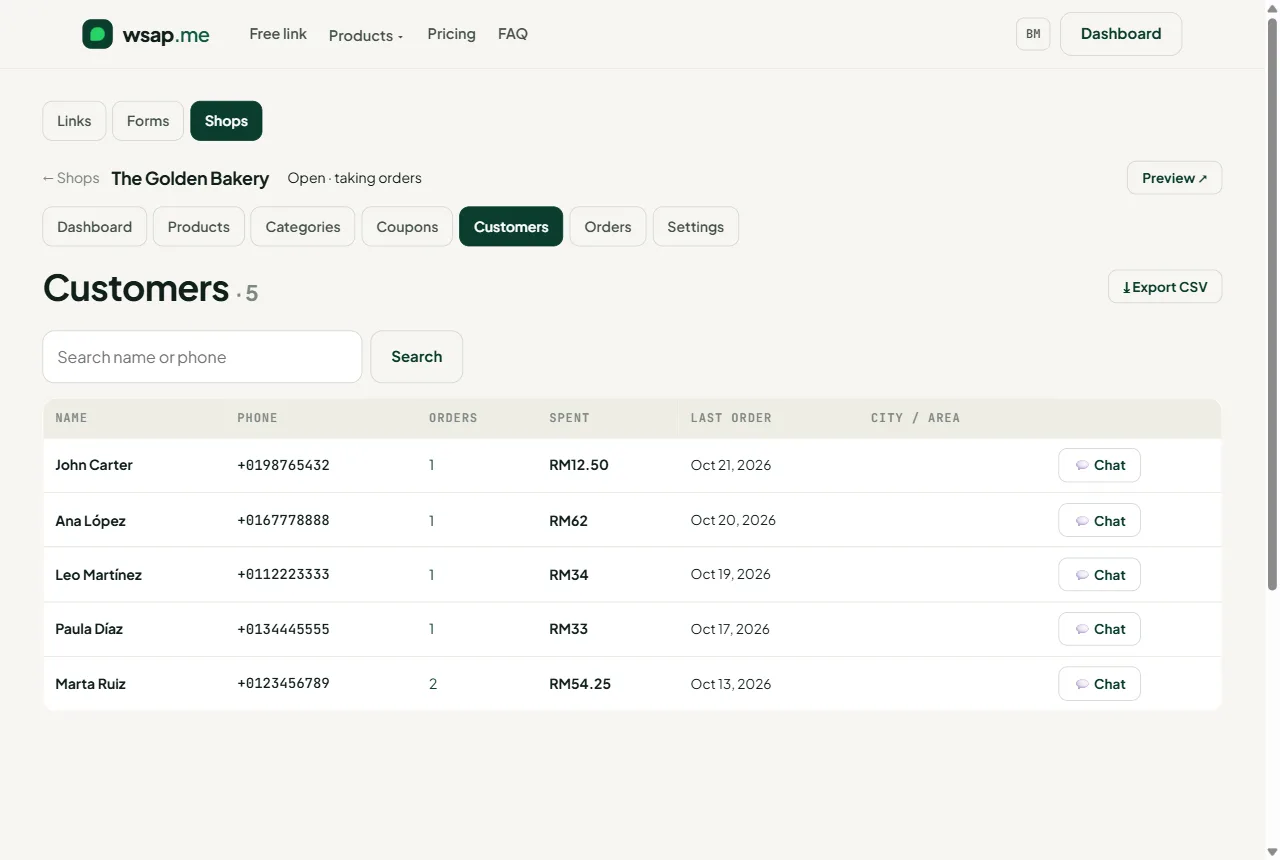The image size is (1280, 860).
Task: Open shop Preview in new window
Action: click(1174, 178)
